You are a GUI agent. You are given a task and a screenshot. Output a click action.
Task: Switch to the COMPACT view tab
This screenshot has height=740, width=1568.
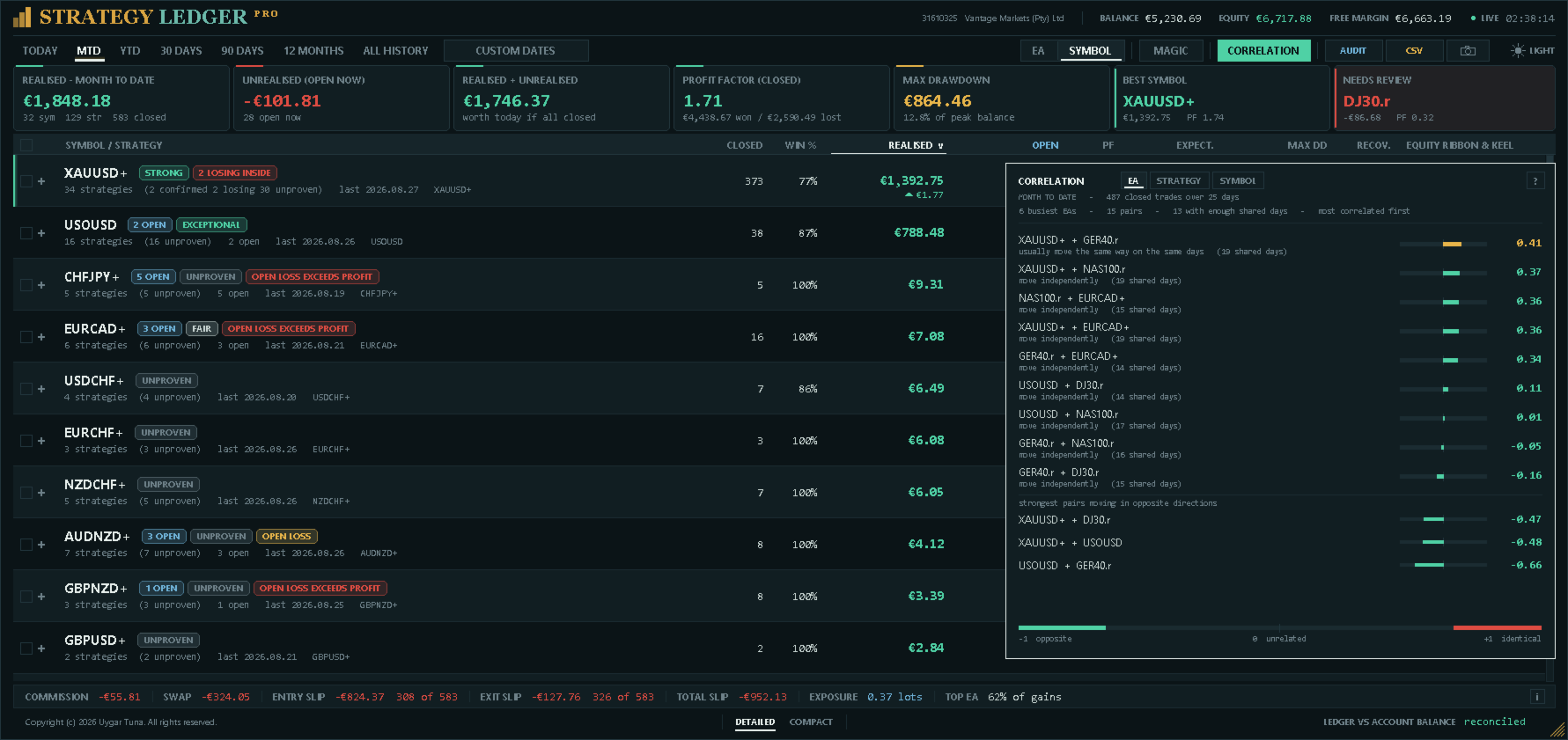pos(811,722)
